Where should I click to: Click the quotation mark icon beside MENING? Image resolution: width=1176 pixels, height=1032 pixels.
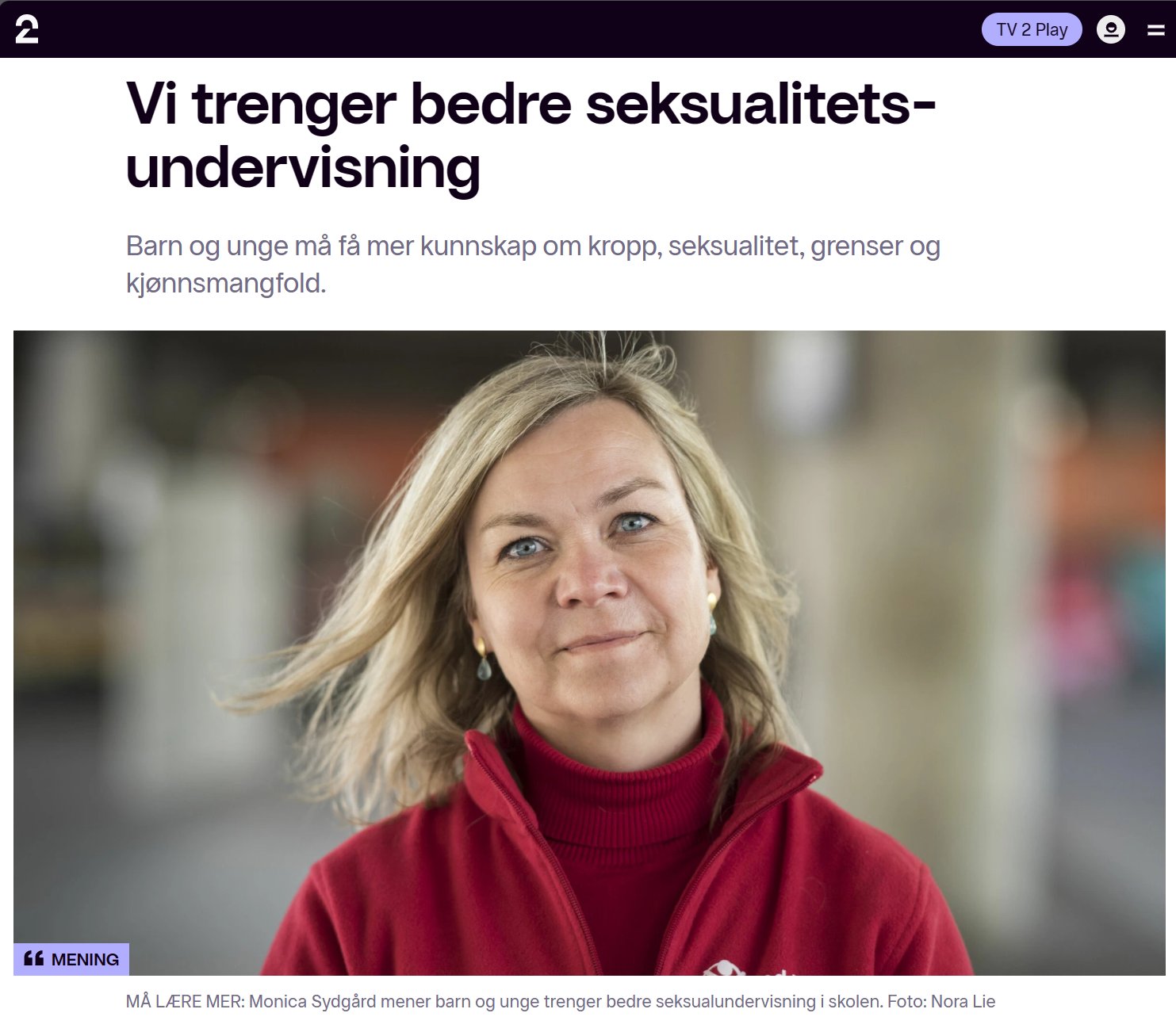coord(33,958)
